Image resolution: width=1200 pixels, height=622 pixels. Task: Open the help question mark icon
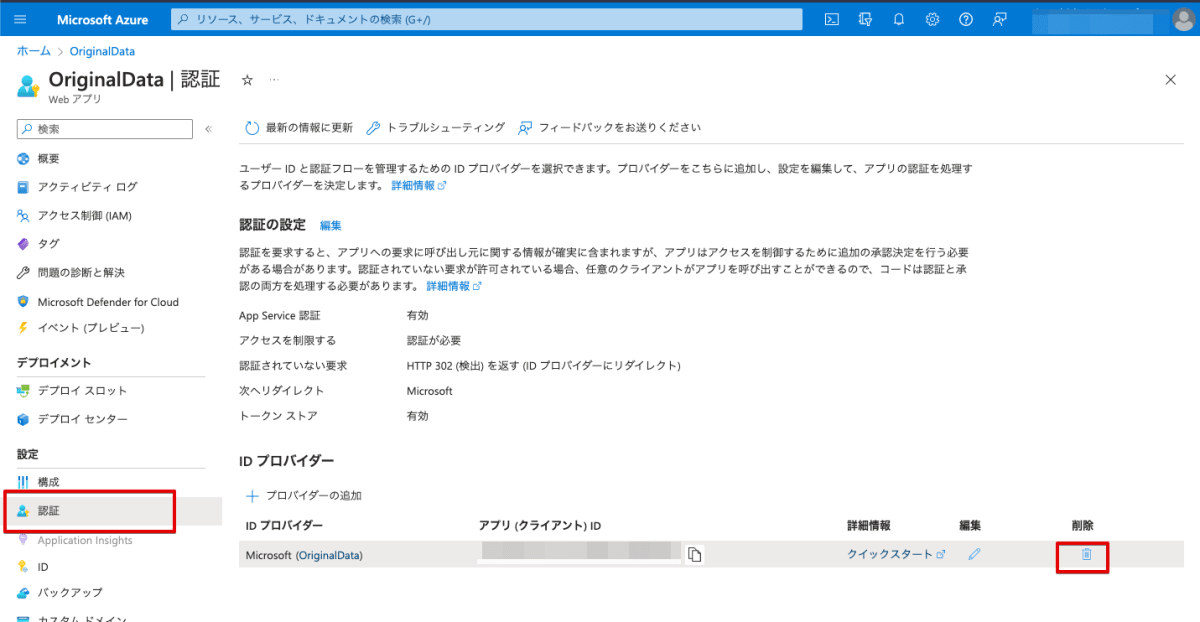tap(966, 20)
